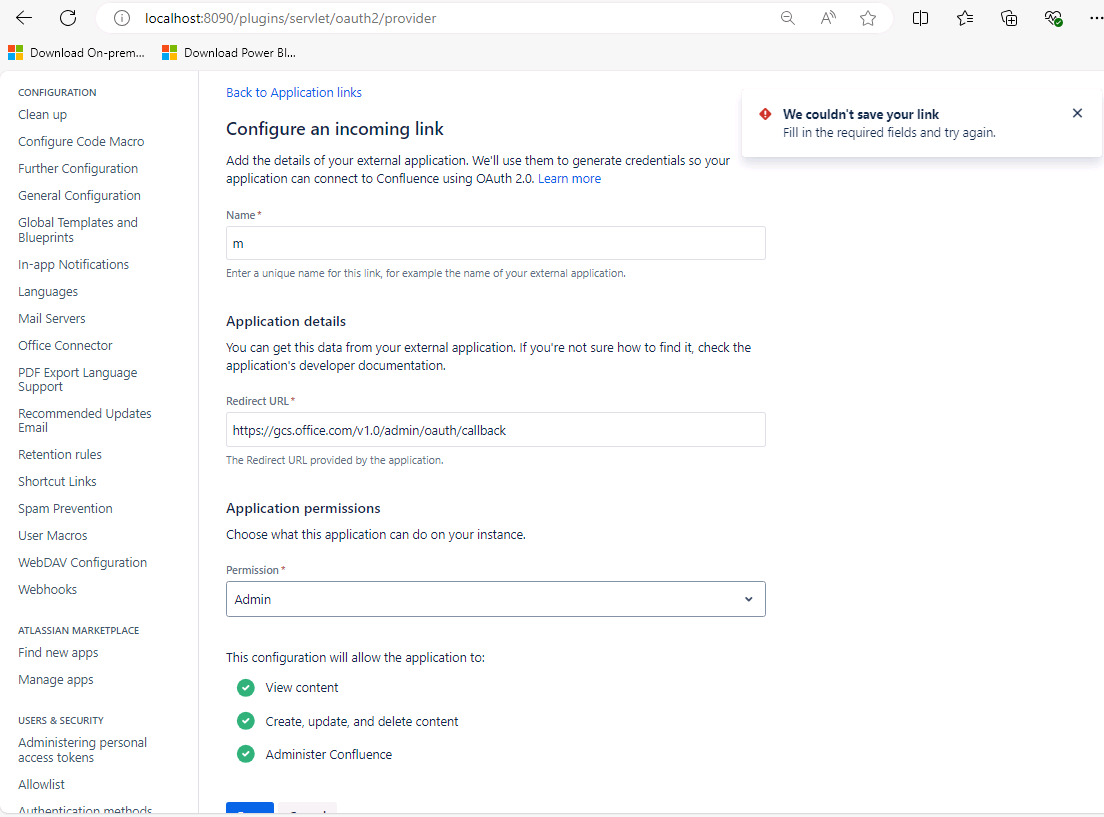Screen dimensions: 1104x817
Task: Follow Back to Application links
Action: coord(294,93)
